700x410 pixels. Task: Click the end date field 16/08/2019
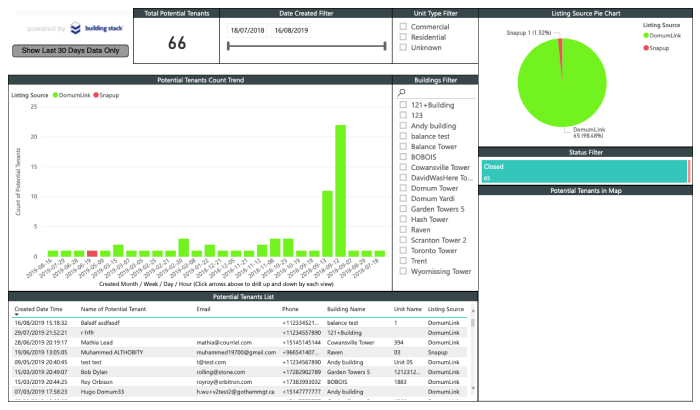291,30
